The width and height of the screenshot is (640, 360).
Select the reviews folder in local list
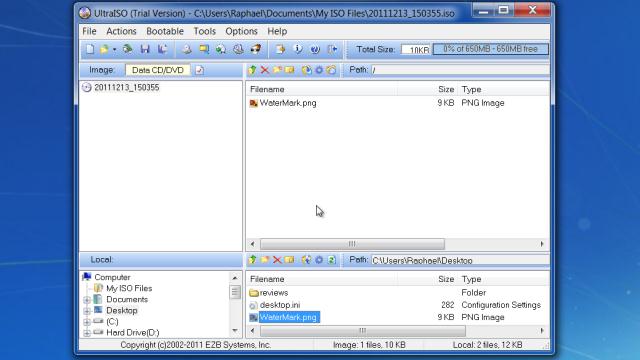point(274,293)
